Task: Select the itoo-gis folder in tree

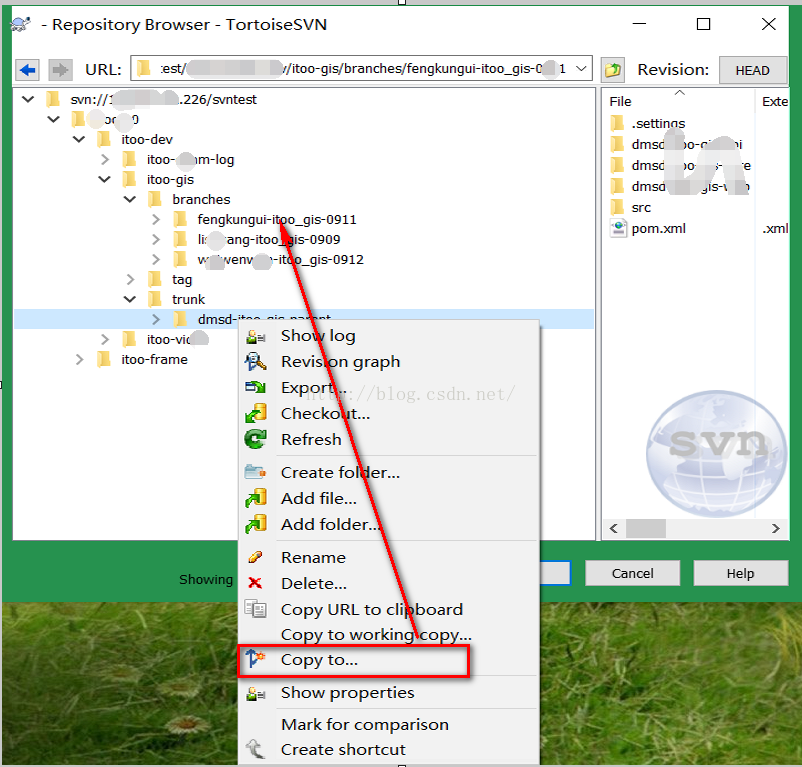Action: pyautogui.click(x=170, y=179)
